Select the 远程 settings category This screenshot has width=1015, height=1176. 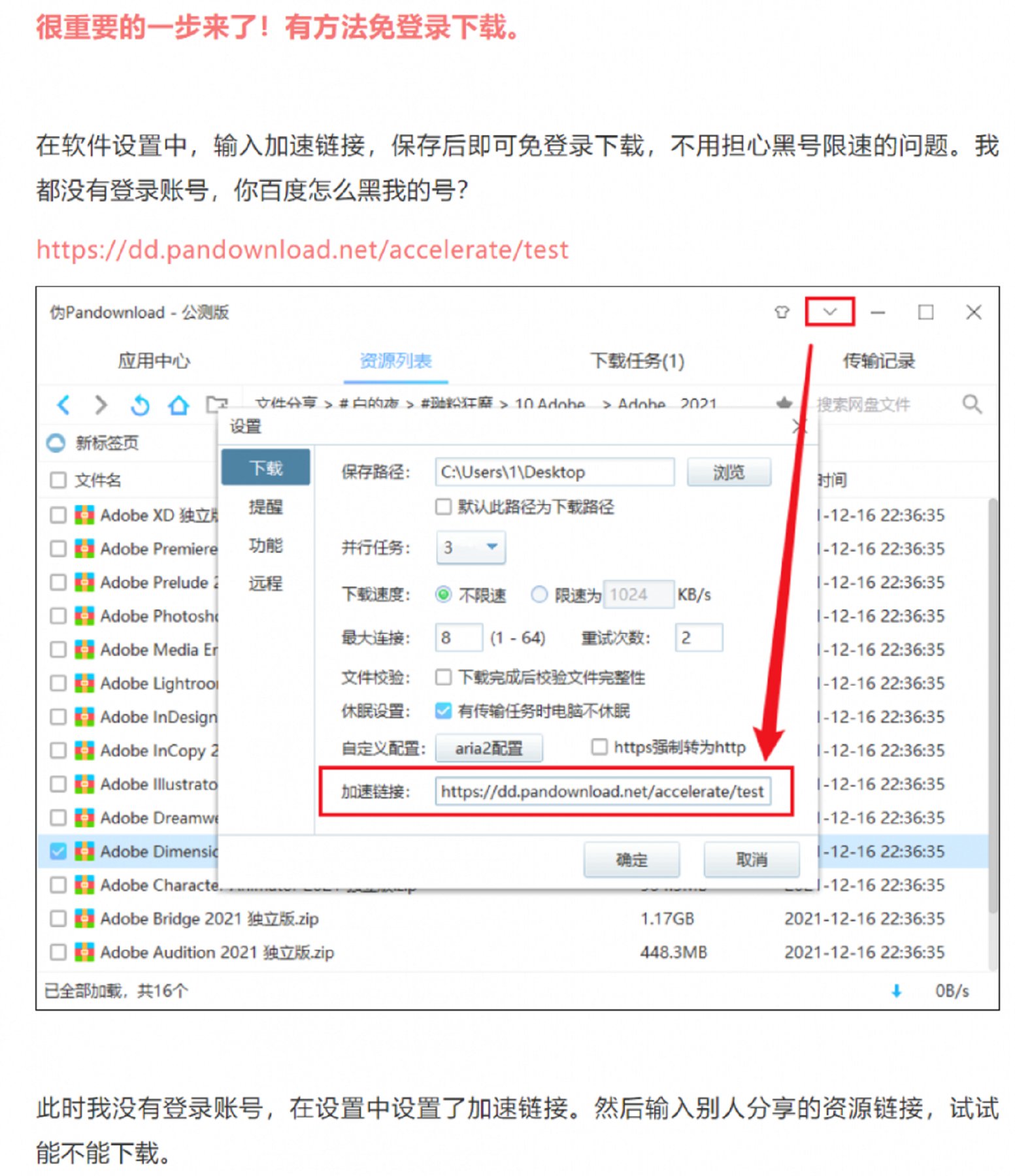tap(265, 583)
